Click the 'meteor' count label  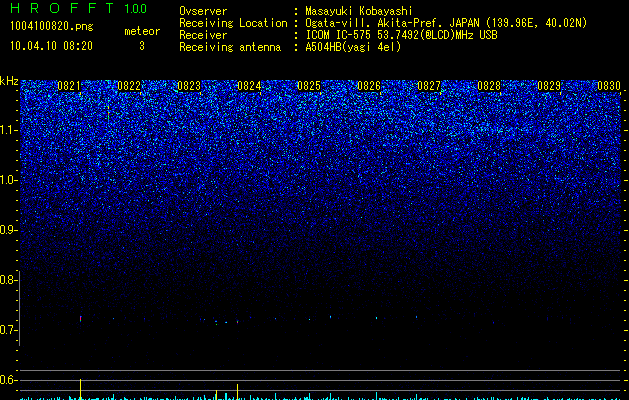pos(142,31)
